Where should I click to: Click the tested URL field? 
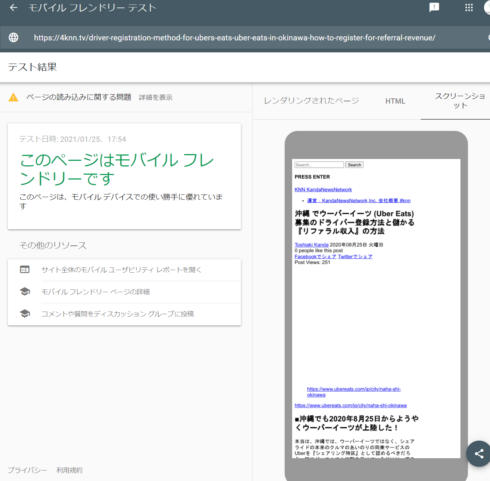pyautogui.click(x=234, y=38)
